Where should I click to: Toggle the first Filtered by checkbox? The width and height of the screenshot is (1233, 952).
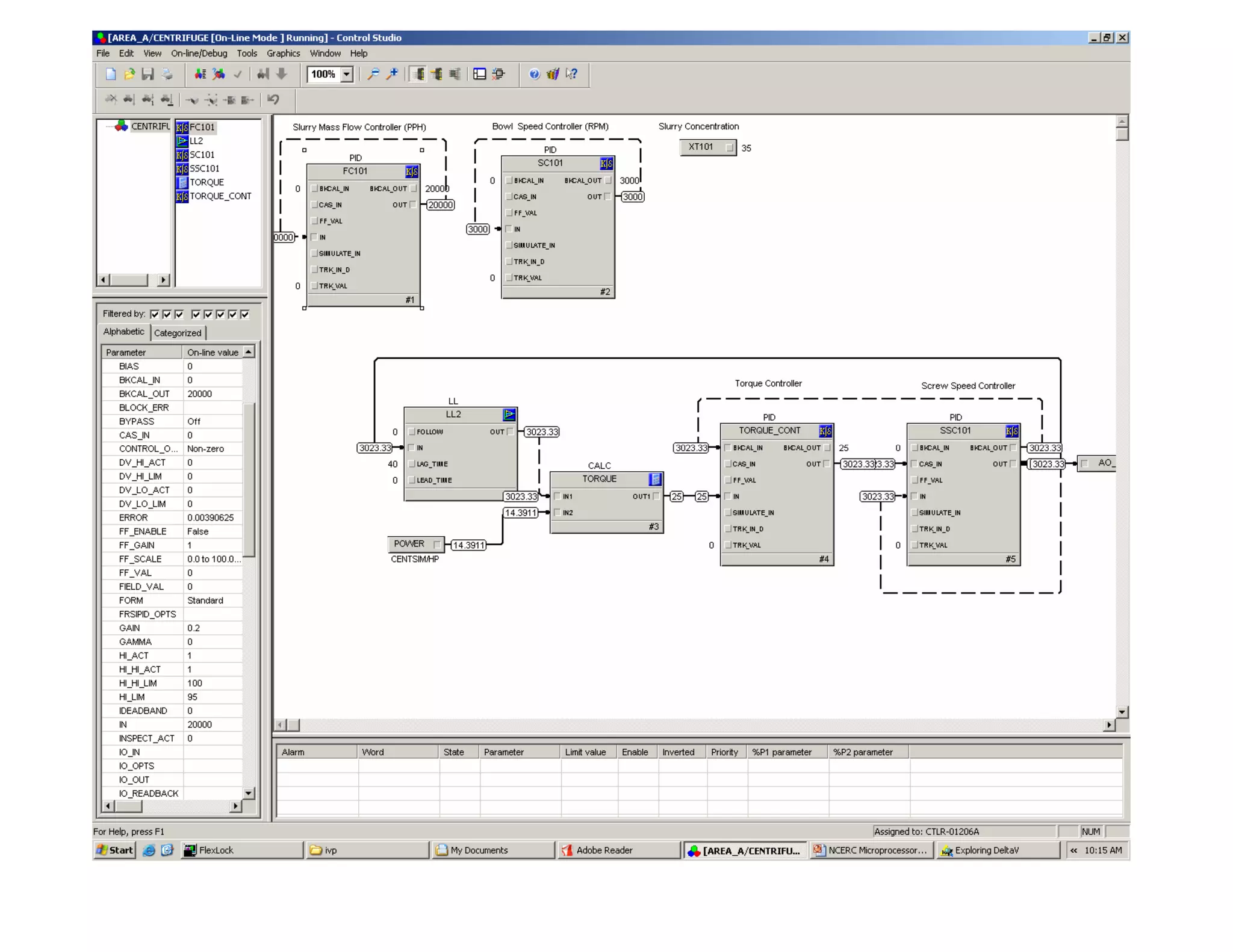tap(155, 314)
